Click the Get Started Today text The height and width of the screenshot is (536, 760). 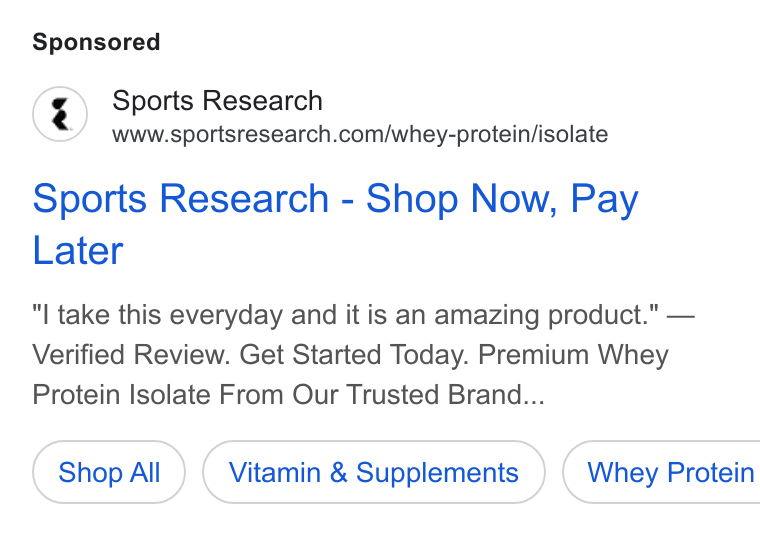(354, 355)
